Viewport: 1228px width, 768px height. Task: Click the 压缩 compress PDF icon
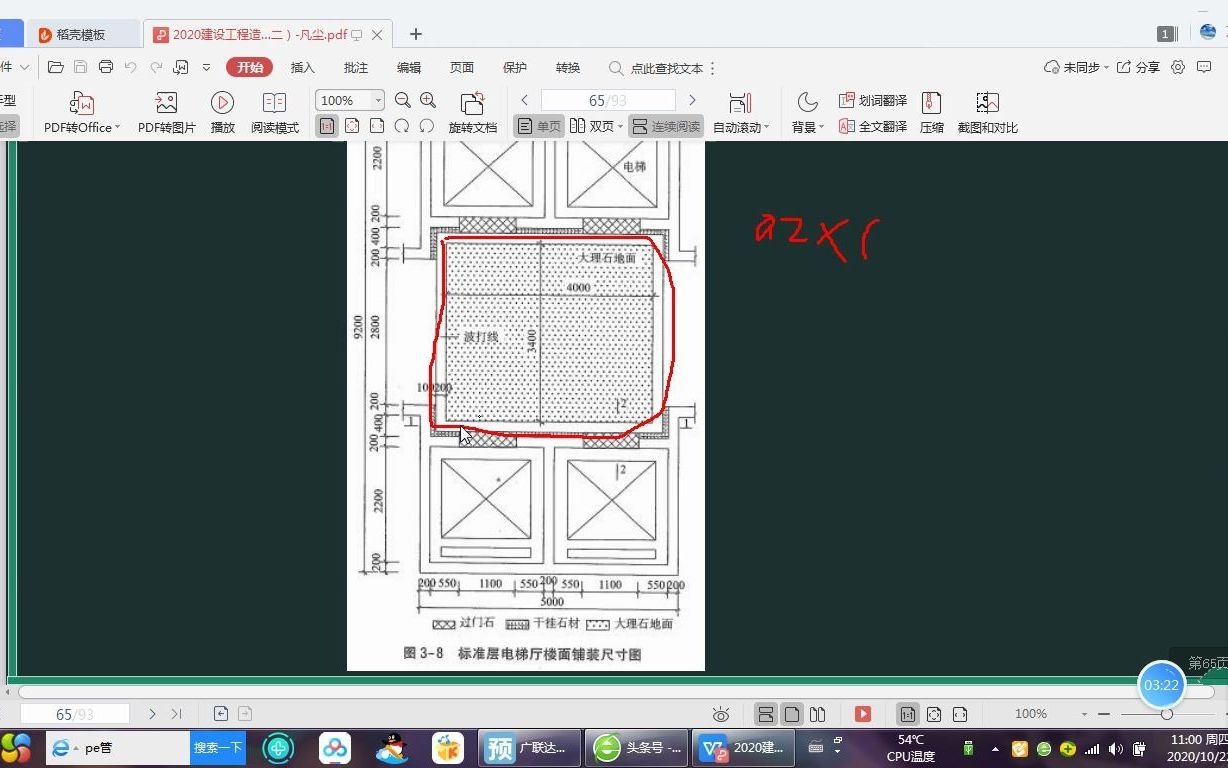(x=931, y=110)
